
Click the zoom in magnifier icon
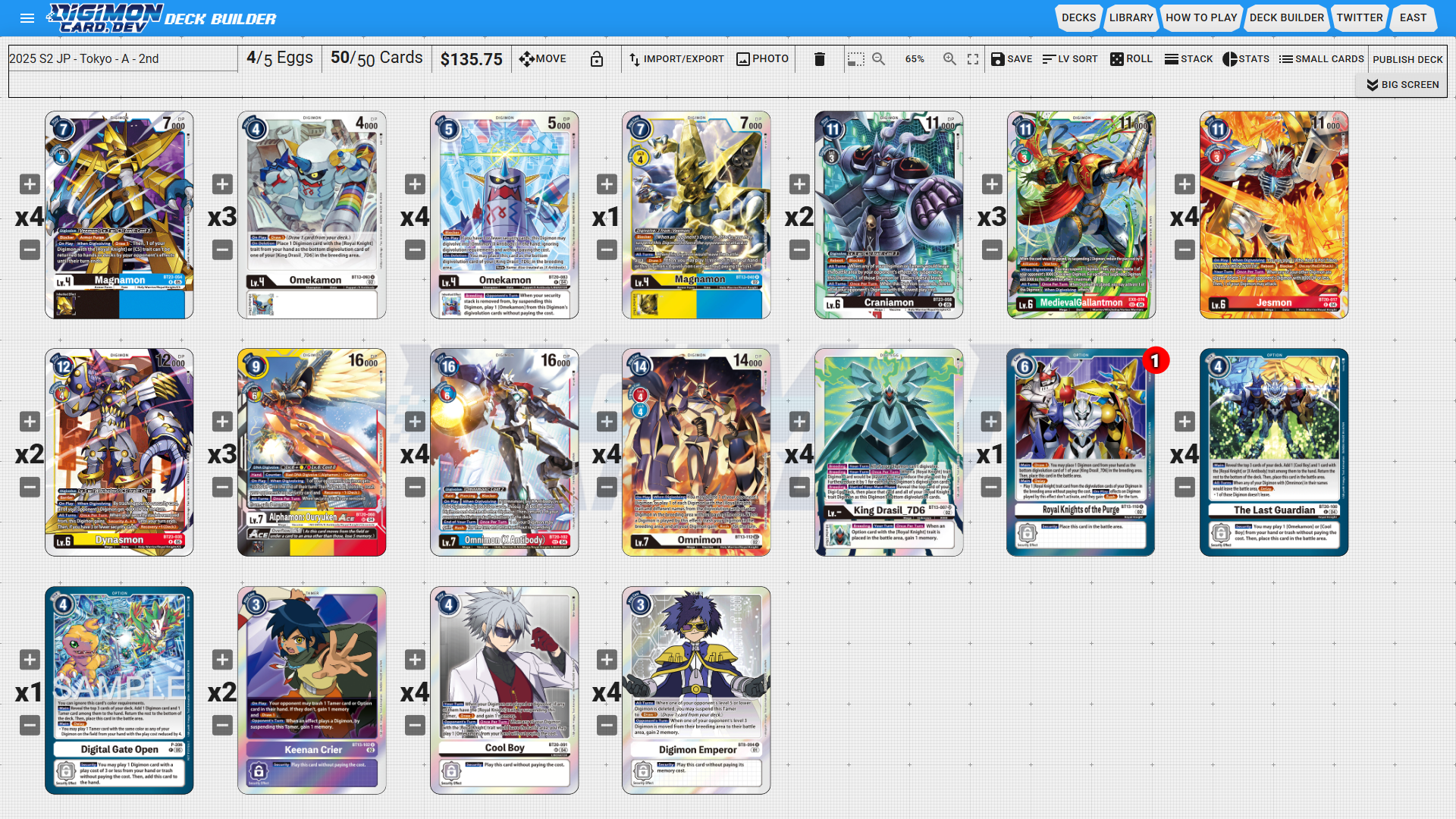point(949,59)
